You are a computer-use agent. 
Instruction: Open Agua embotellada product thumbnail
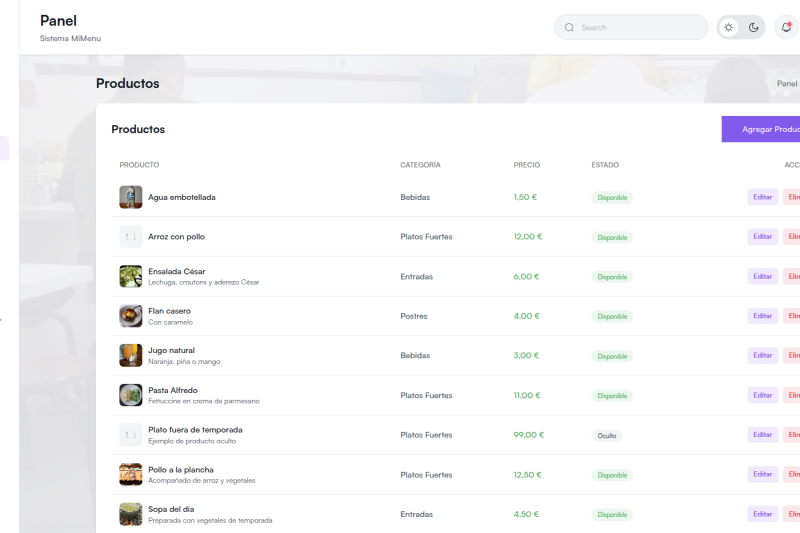coord(131,197)
